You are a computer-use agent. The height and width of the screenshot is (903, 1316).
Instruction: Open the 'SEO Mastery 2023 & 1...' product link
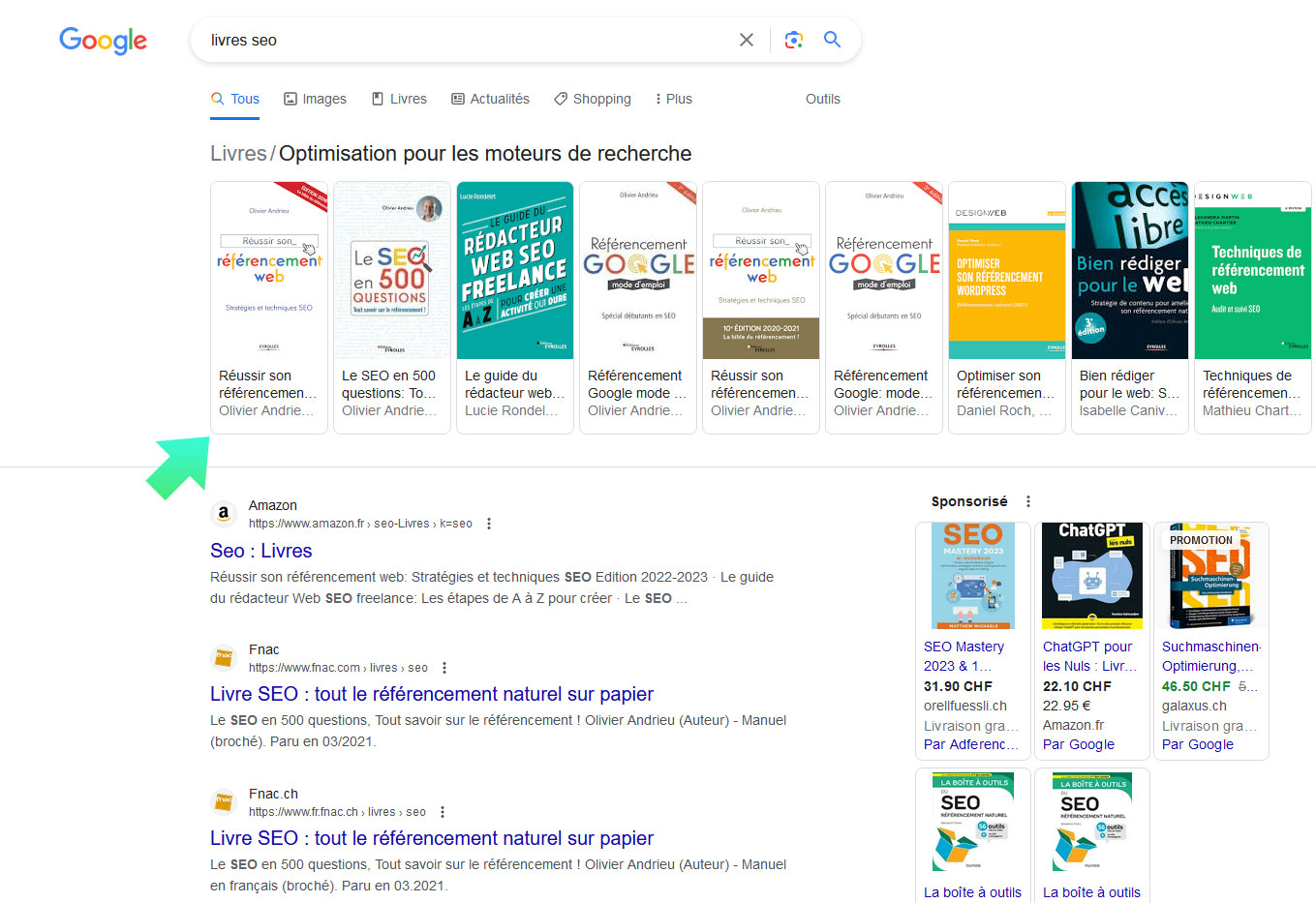pyautogui.click(x=964, y=656)
